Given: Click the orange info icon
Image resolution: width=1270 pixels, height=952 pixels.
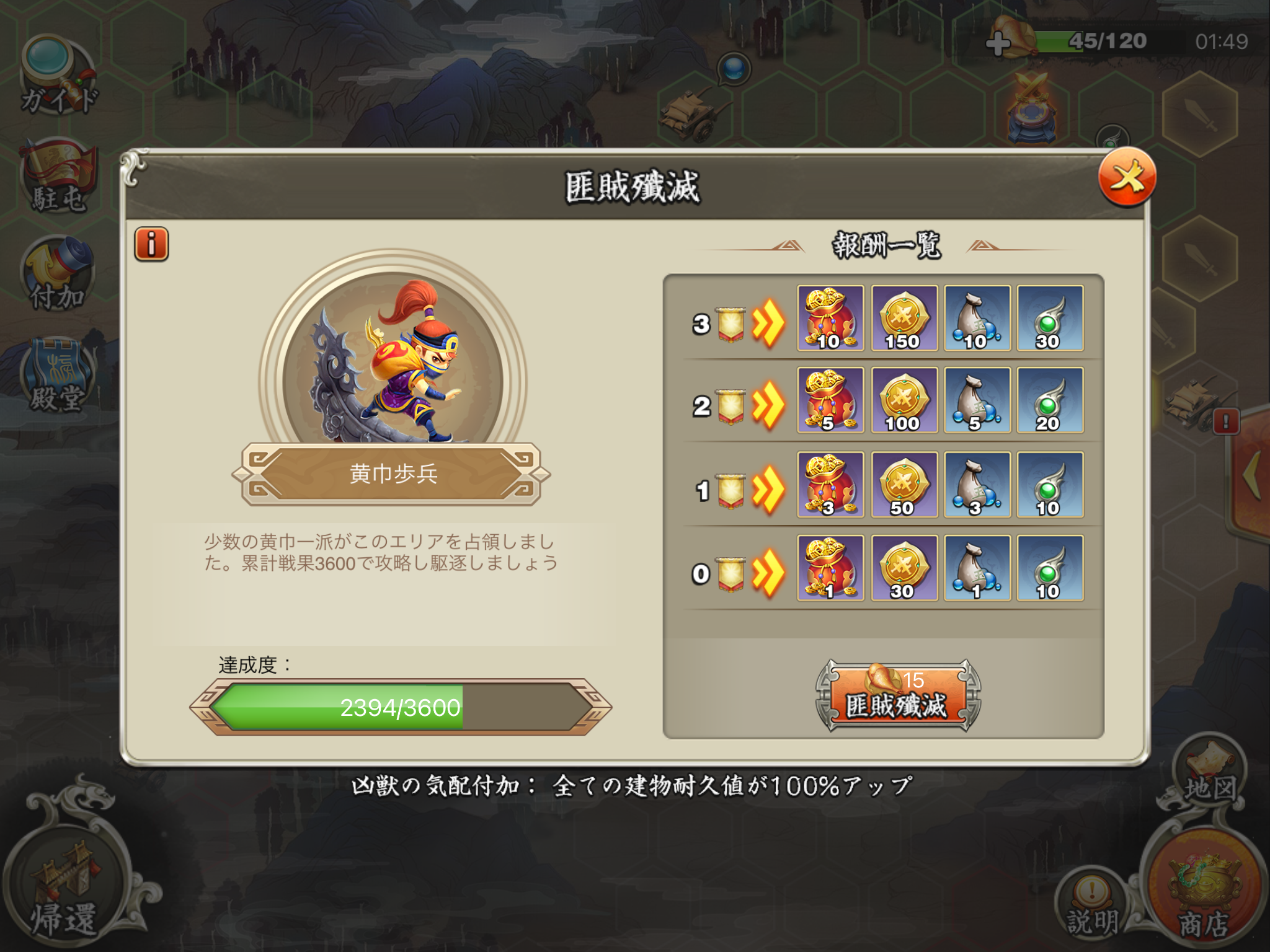Looking at the screenshot, I should (x=151, y=244).
